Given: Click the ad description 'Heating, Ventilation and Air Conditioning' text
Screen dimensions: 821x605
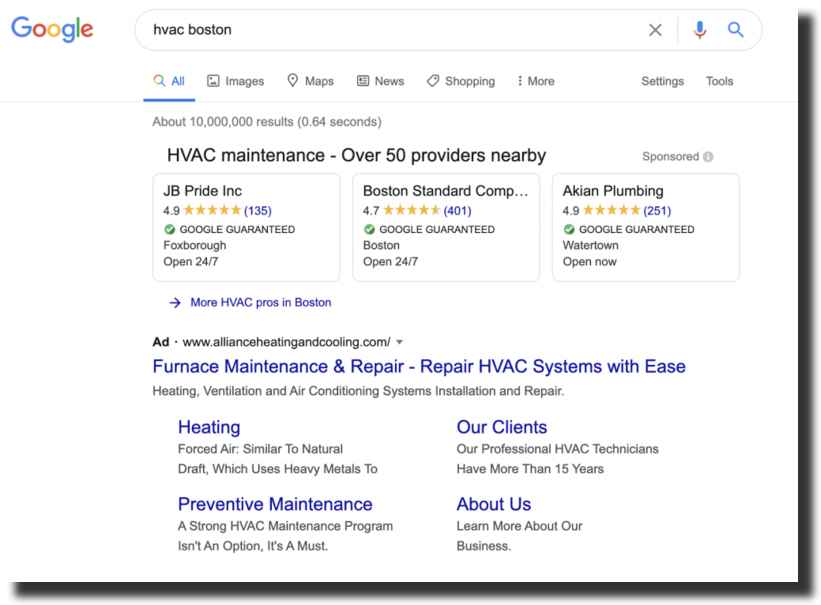Looking at the screenshot, I should tap(358, 391).
